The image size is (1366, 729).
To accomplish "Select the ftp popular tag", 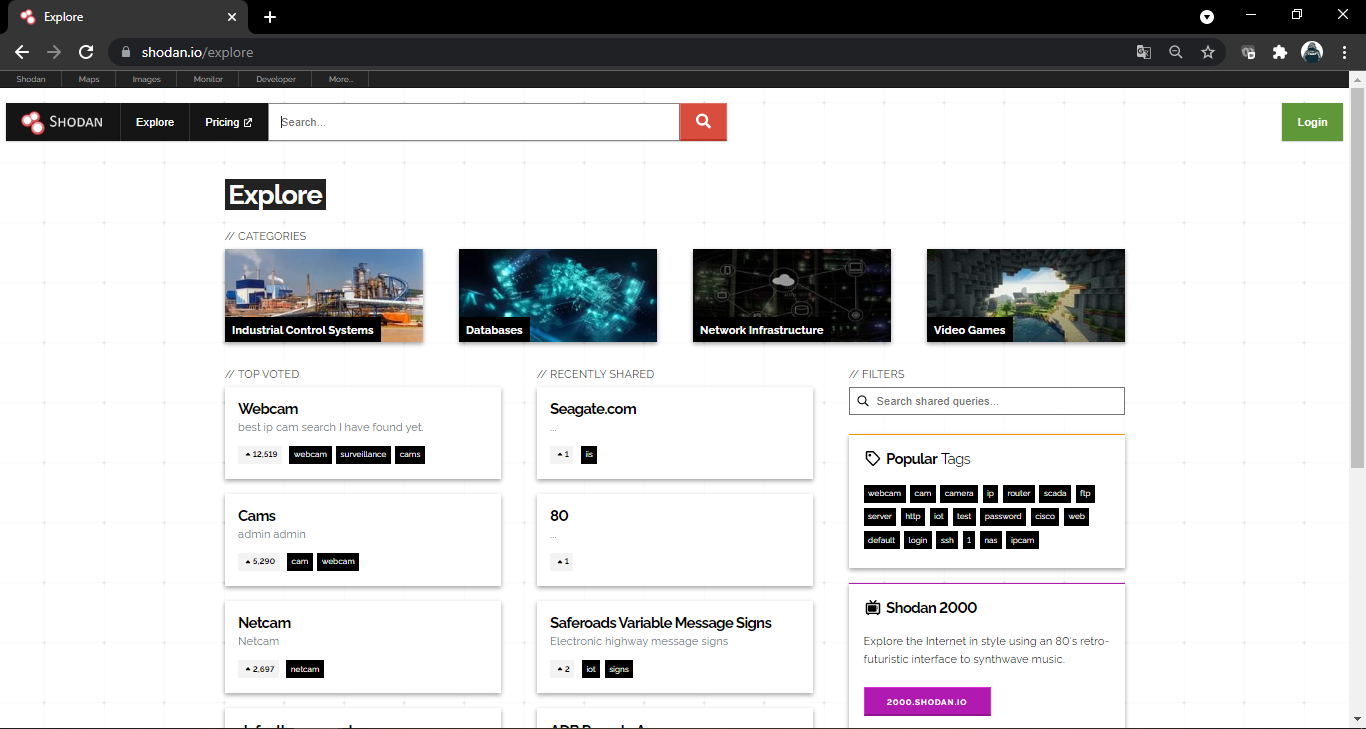I will point(1085,493).
